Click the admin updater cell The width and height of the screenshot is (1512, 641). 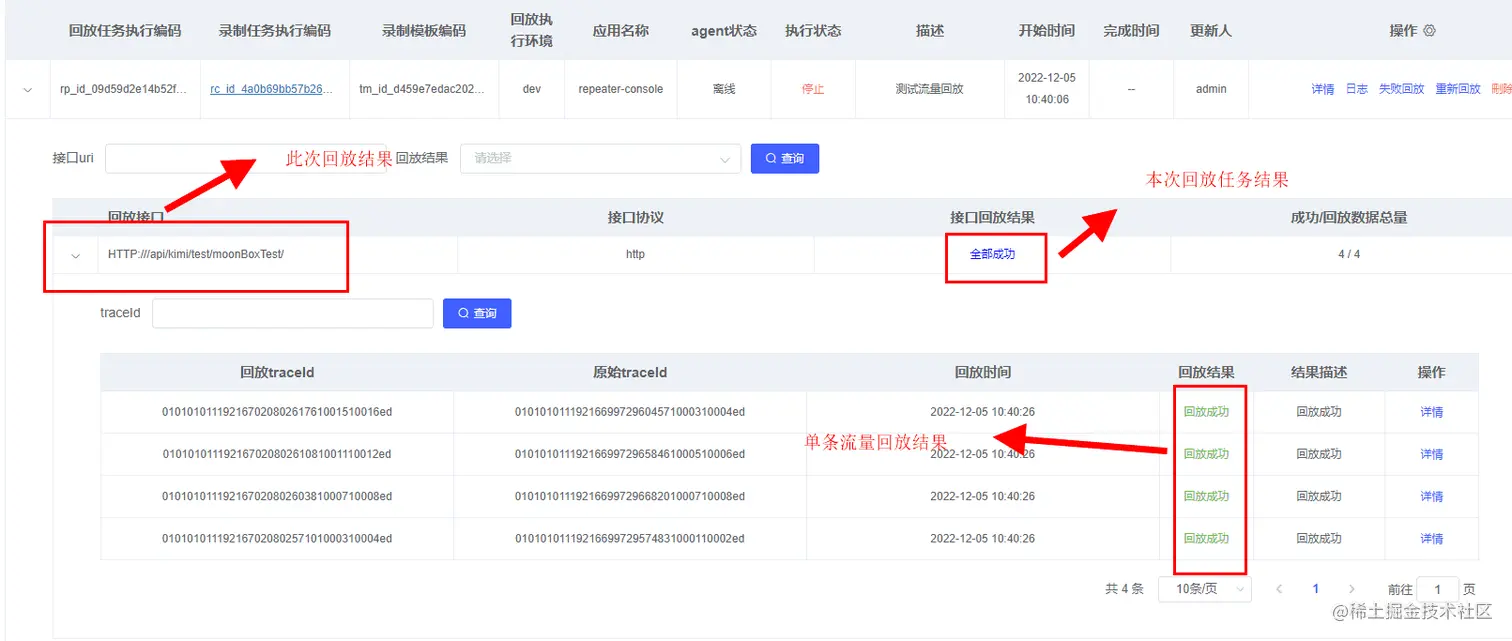[1211, 89]
